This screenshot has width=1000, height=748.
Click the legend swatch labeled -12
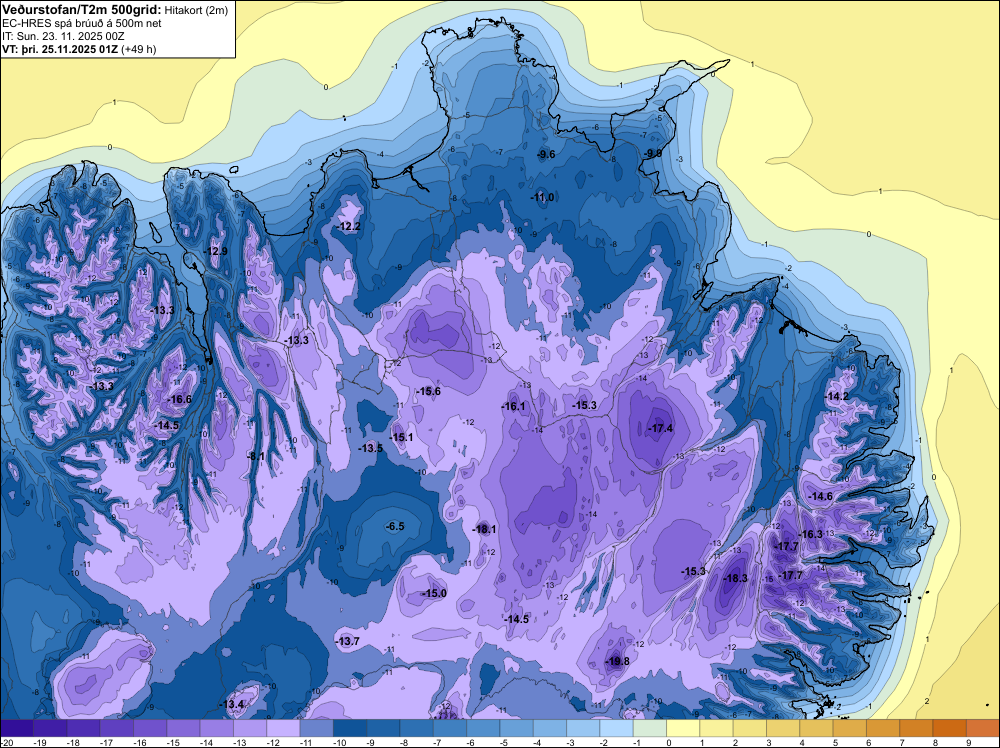coord(283,728)
